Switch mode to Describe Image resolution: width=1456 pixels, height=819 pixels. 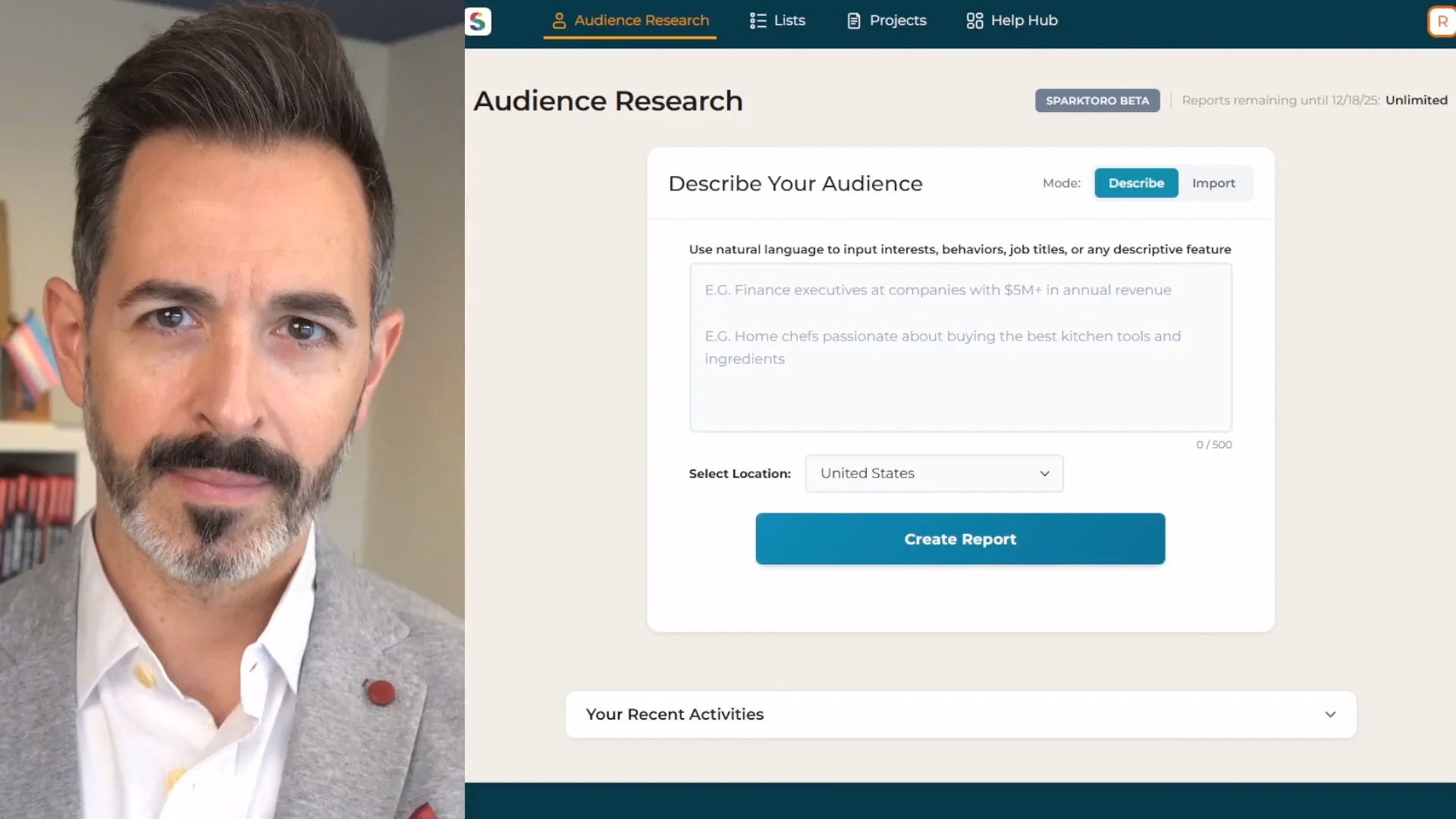click(x=1135, y=183)
